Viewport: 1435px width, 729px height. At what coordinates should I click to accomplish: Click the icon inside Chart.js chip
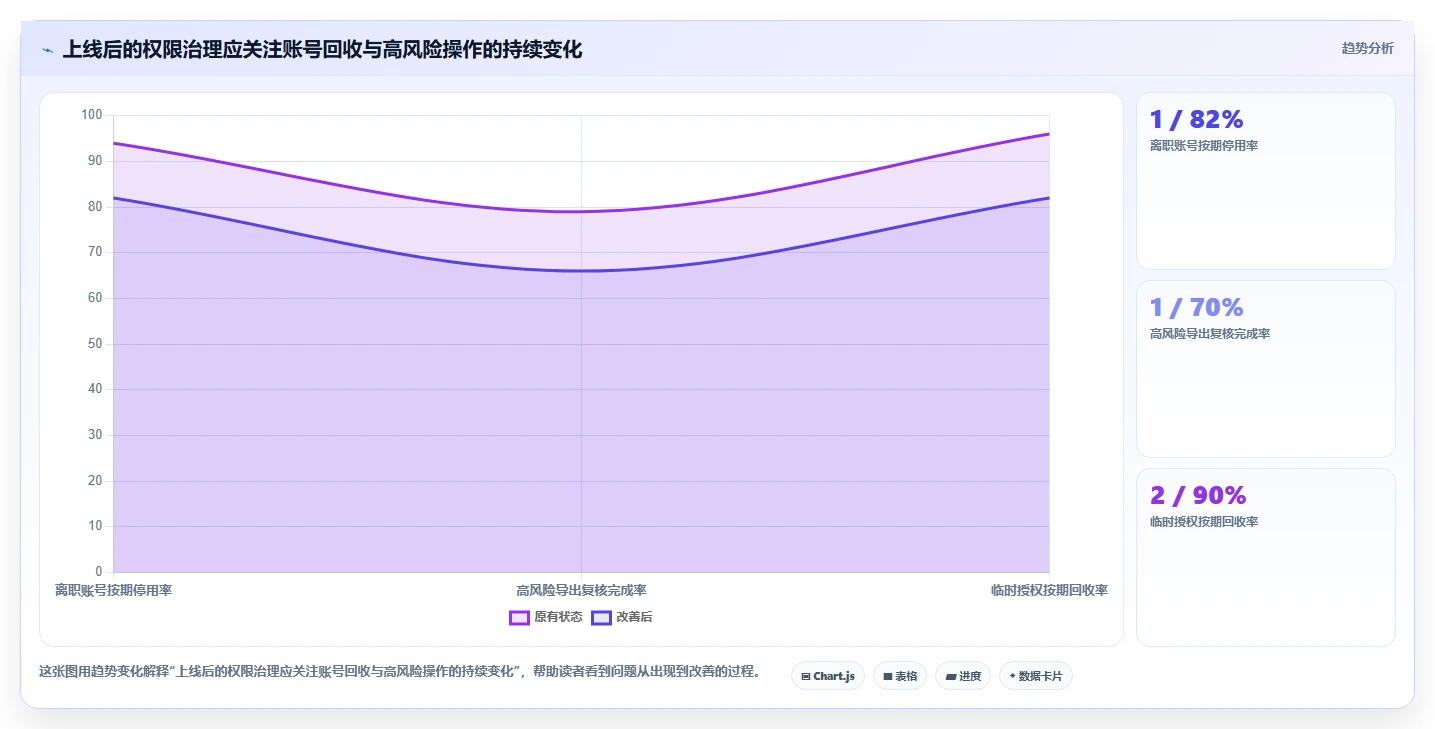pos(806,677)
